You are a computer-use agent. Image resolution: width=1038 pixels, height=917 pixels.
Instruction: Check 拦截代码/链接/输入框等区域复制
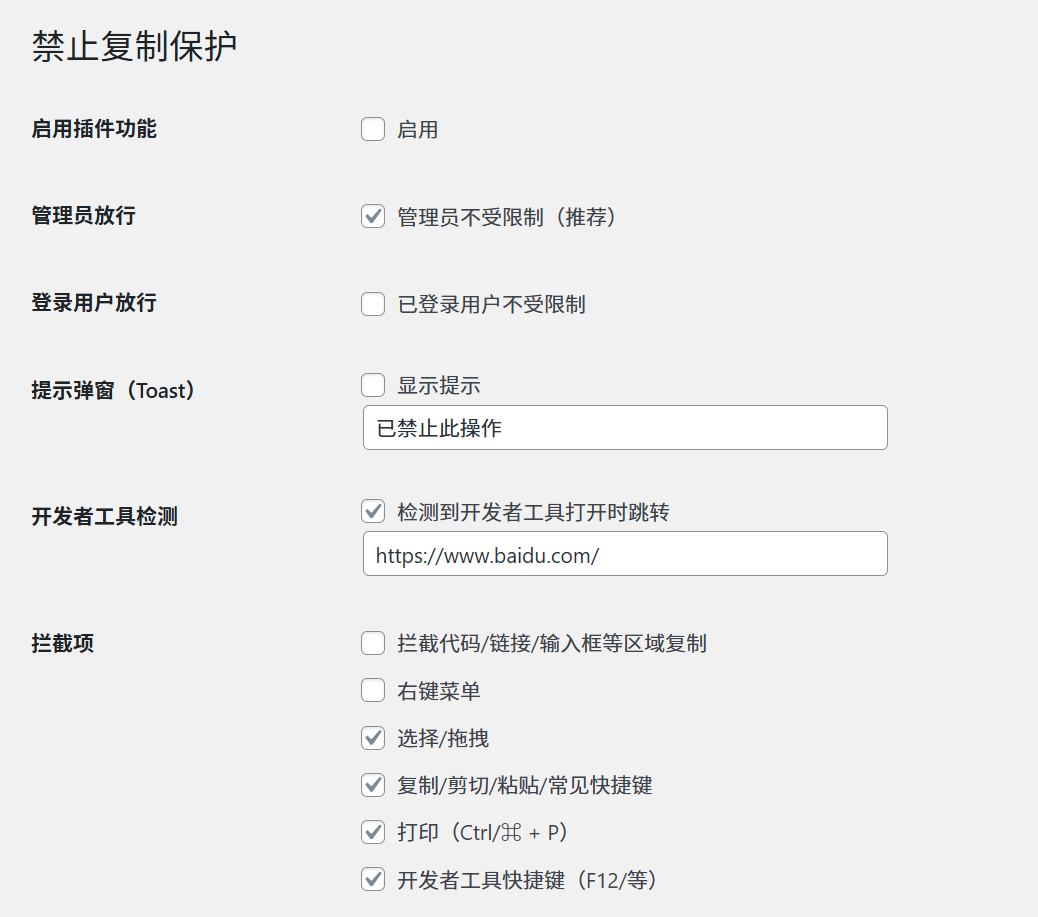point(372,643)
